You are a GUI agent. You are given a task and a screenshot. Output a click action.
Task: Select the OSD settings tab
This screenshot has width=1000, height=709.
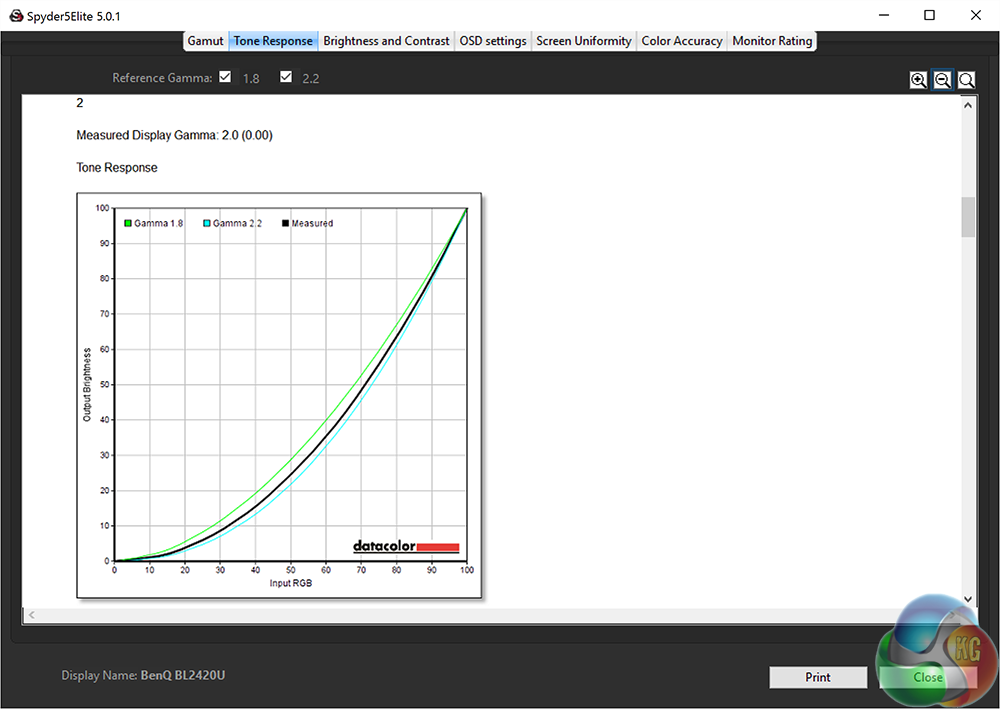coord(492,41)
